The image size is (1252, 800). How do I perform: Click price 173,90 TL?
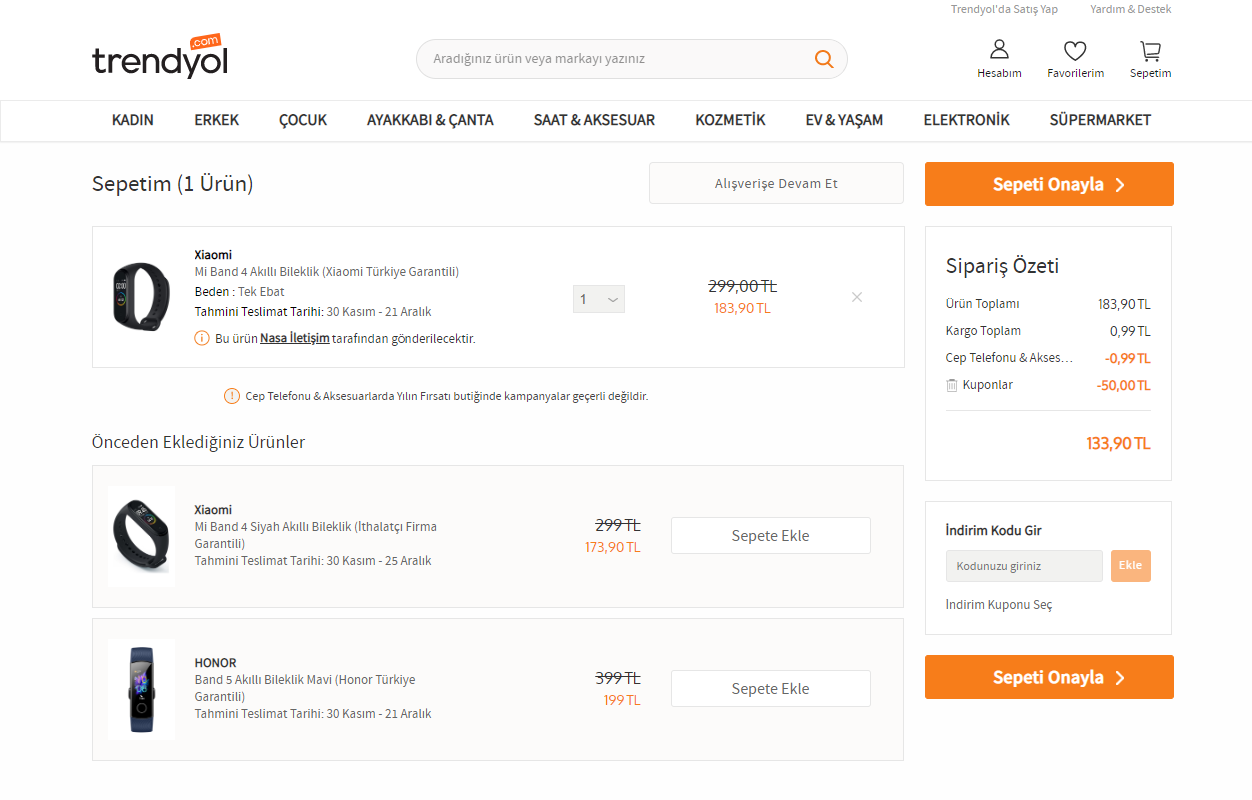613,547
